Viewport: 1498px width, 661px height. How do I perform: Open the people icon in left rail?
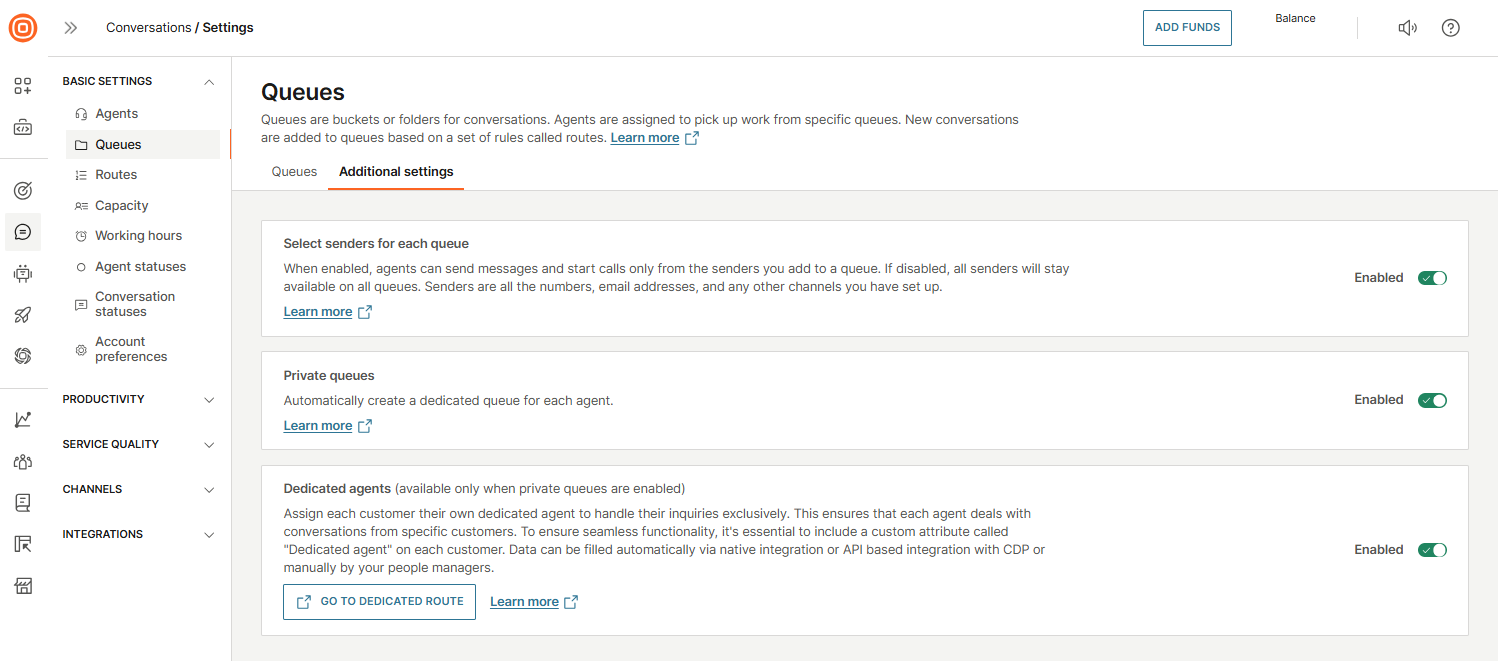coord(23,461)
